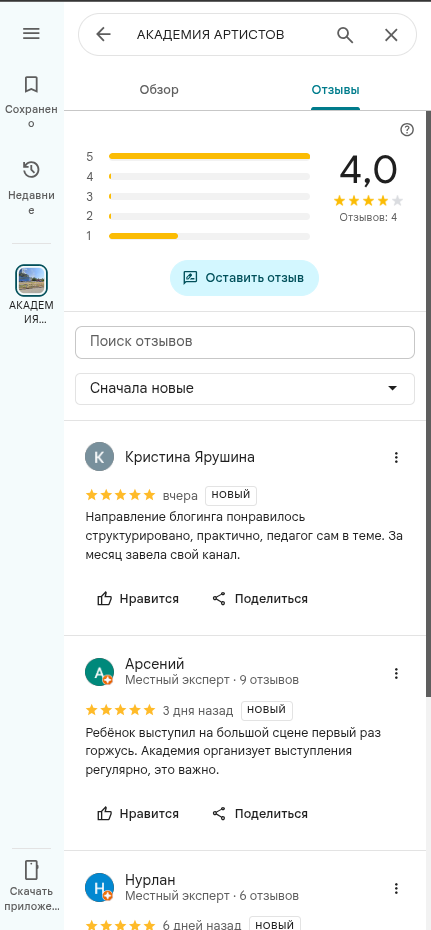This screenshot has height=930, width=431.
Task: Focus the Поиск отзывов input field
Action: pos(245,342)
